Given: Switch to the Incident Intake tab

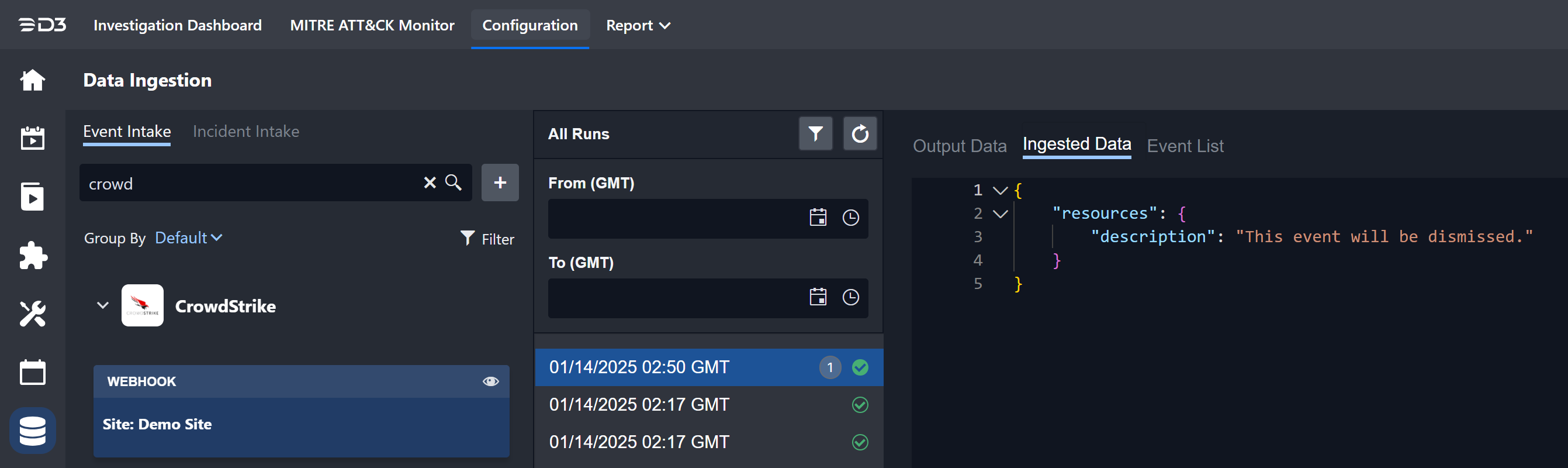Looking at the screenshot, I should [246, 132].
